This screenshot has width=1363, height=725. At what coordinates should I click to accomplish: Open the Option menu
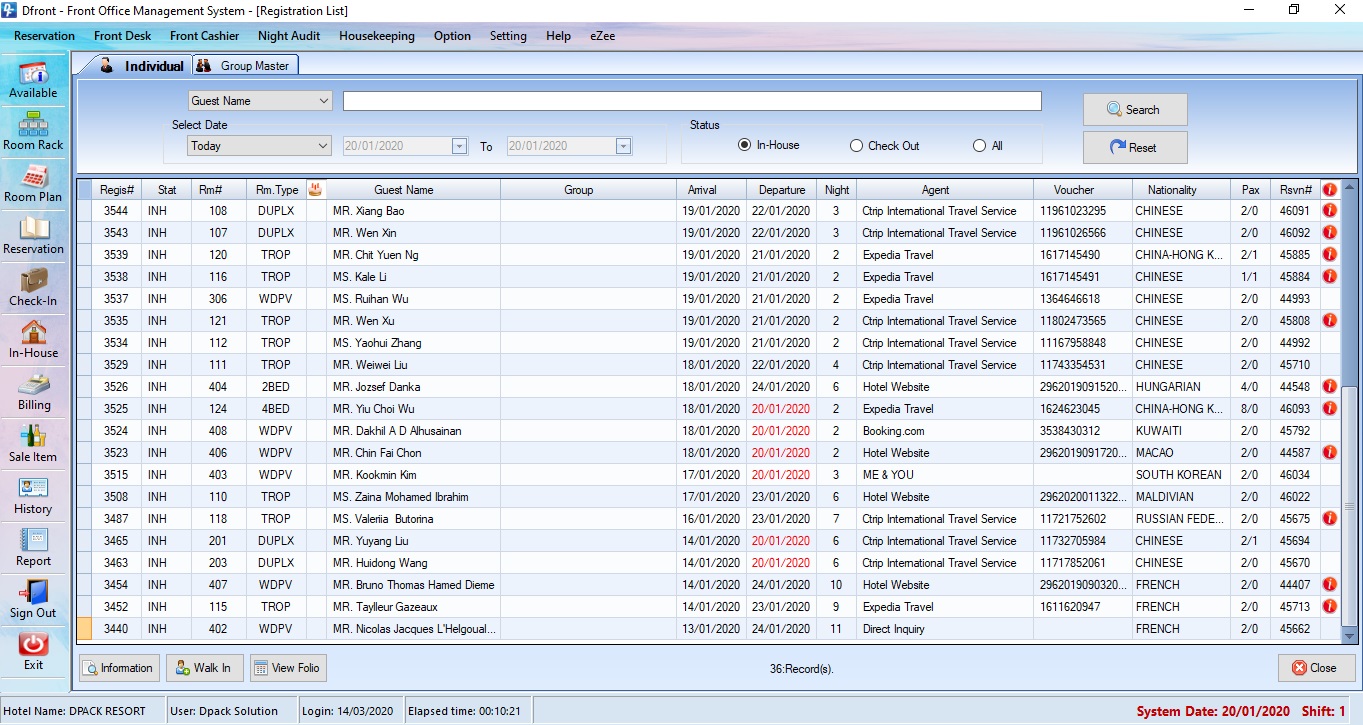pyautogui.click(x=452, y=36)
